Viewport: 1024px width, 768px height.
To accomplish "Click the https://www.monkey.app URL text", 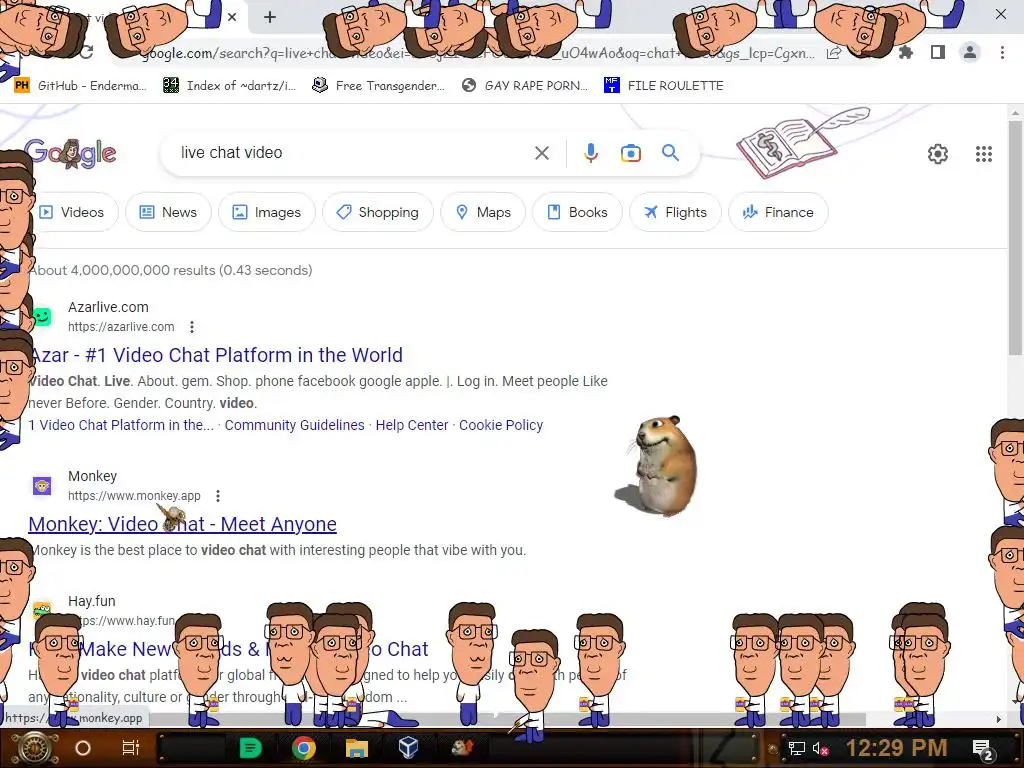I will click(x=135, y=496).
